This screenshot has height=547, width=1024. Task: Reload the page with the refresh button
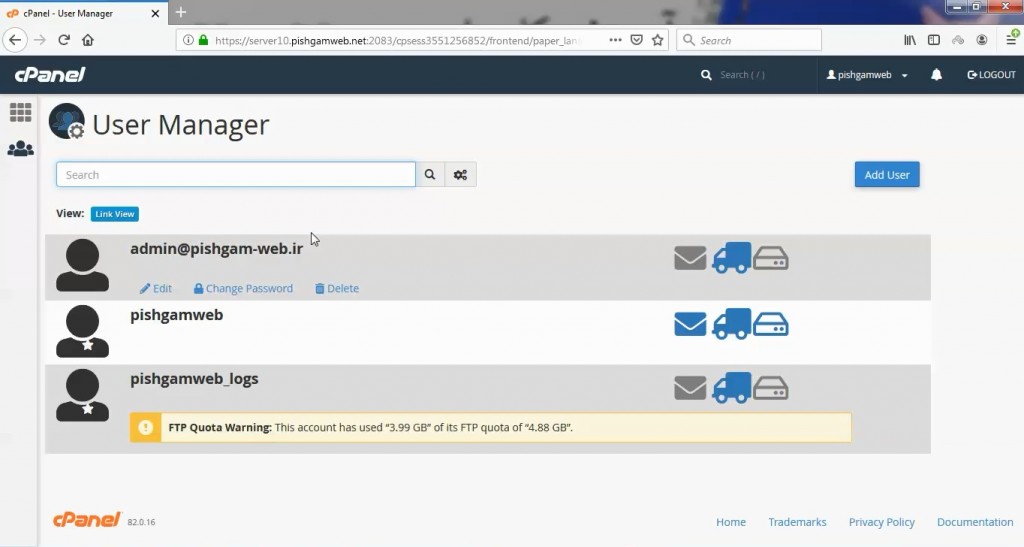tap(63, 40)
